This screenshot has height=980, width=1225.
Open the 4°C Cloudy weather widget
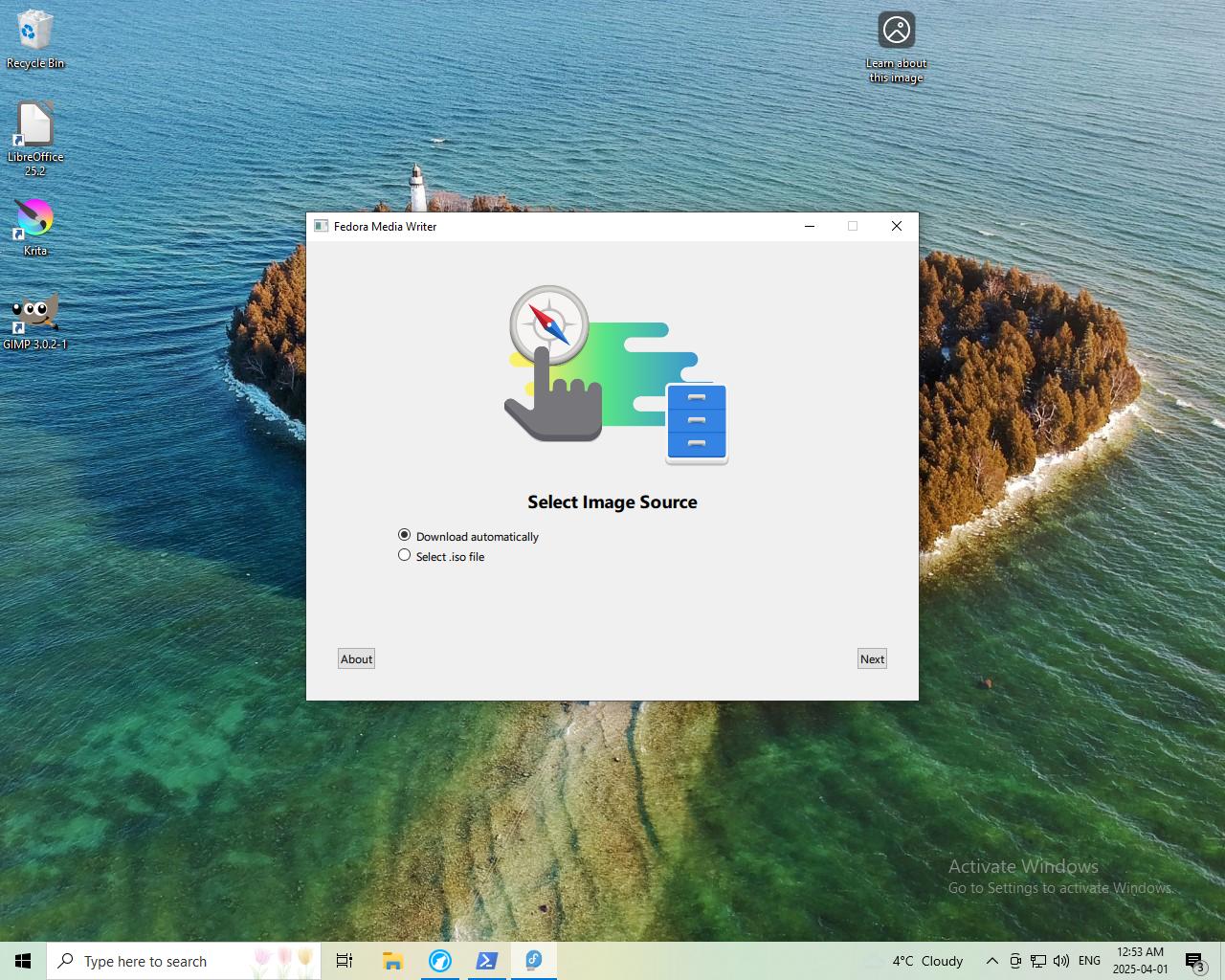click(914, 961)
